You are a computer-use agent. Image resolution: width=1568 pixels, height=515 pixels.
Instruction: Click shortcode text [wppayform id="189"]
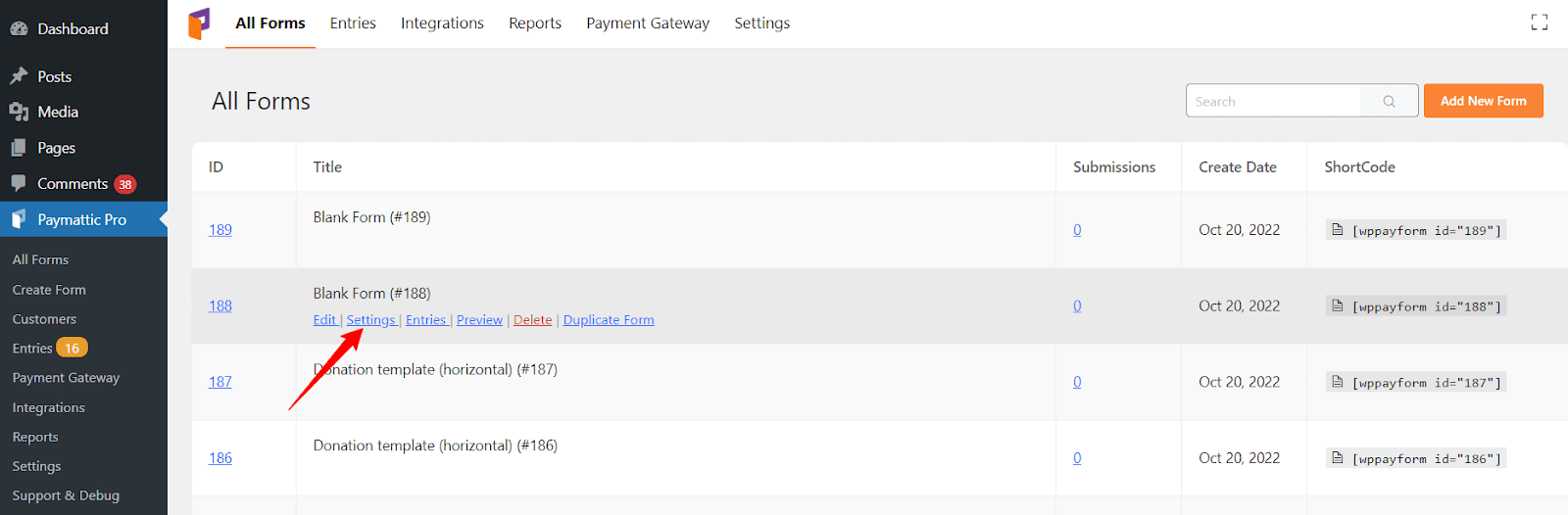(x=1426, y=231)
